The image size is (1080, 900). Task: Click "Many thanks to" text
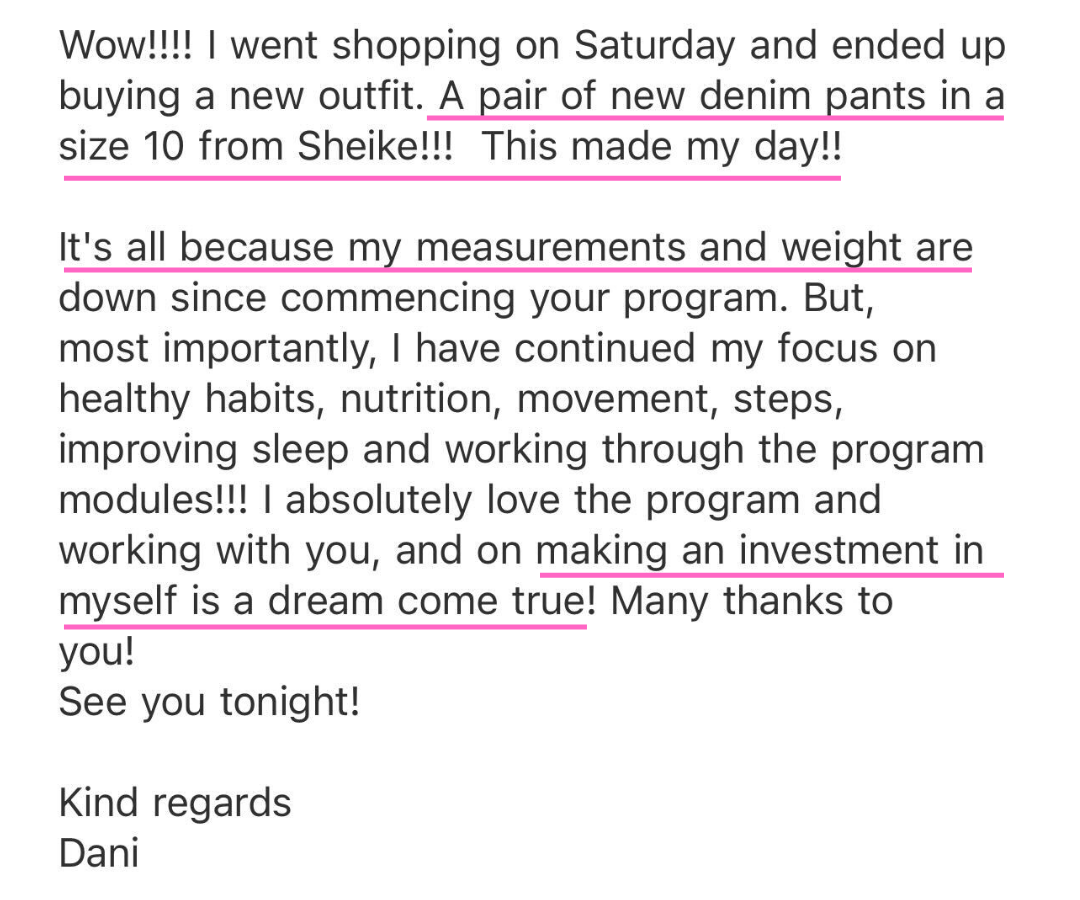coord(751,600)
